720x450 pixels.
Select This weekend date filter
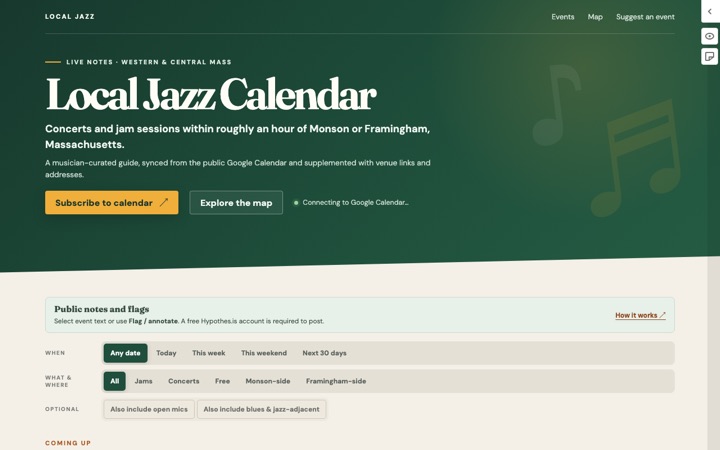coord(264,353)
